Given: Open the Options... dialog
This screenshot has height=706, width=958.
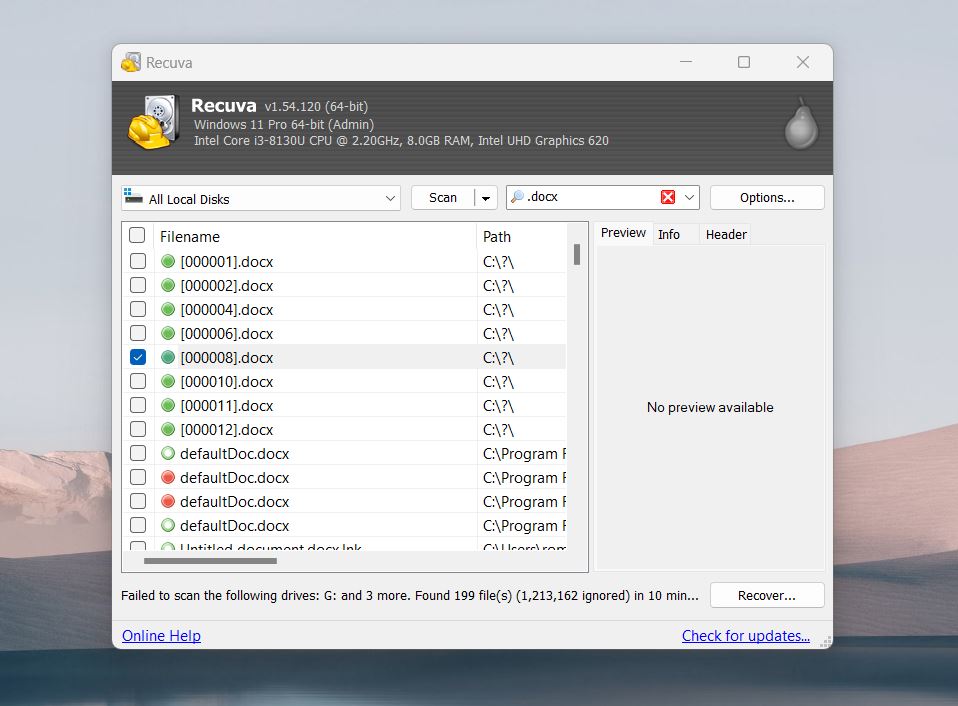Looking at the screenshot, I should pyautogui.click(x=767, y=198).
